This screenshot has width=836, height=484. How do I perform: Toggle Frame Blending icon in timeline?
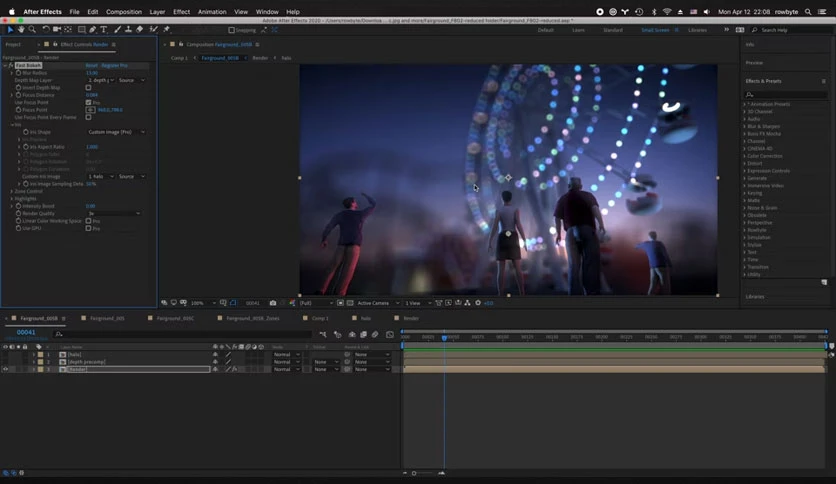click(x=364, y=334)
